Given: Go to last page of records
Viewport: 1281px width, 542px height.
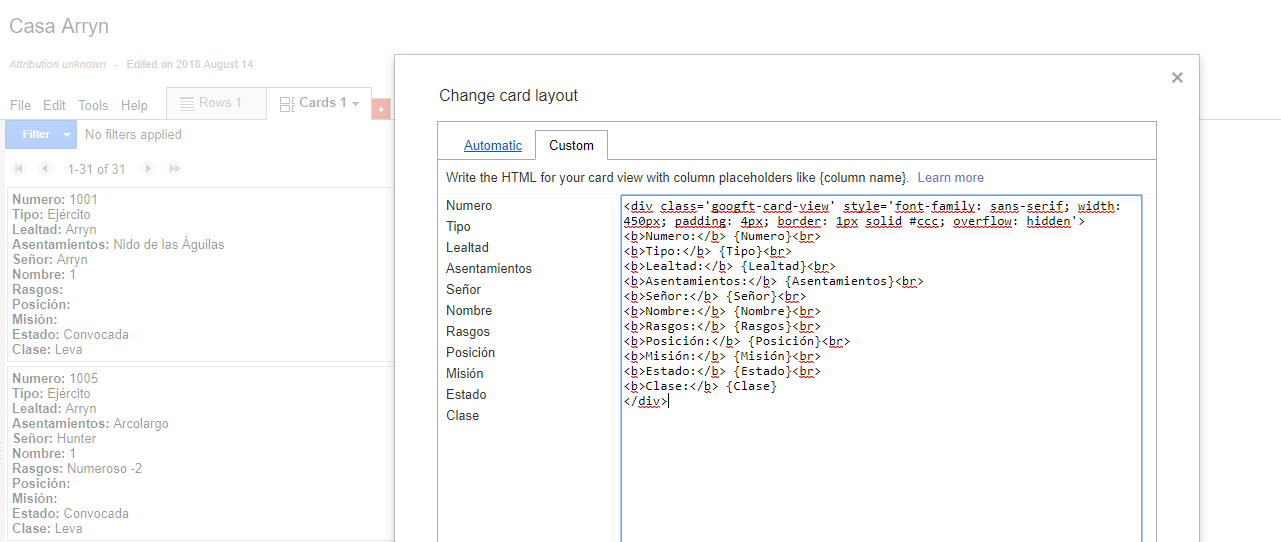Looking at the screenshot, I should click(174, 169).
